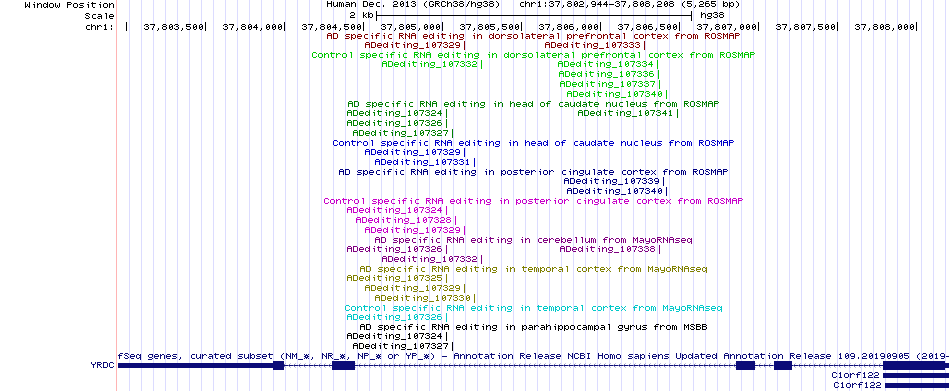Viewport: 950px width, 391px height.
Task: Open the Control temporal cortex MayoRNAseq track title
Action: point(533,308)
